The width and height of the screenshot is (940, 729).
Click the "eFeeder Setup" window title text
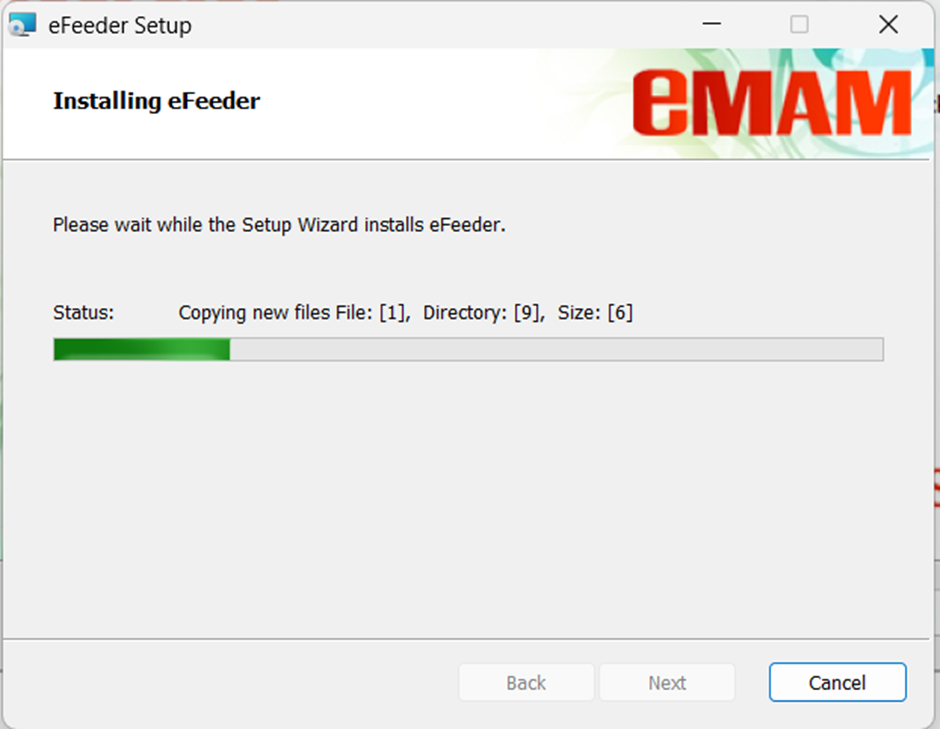[120, 26]
